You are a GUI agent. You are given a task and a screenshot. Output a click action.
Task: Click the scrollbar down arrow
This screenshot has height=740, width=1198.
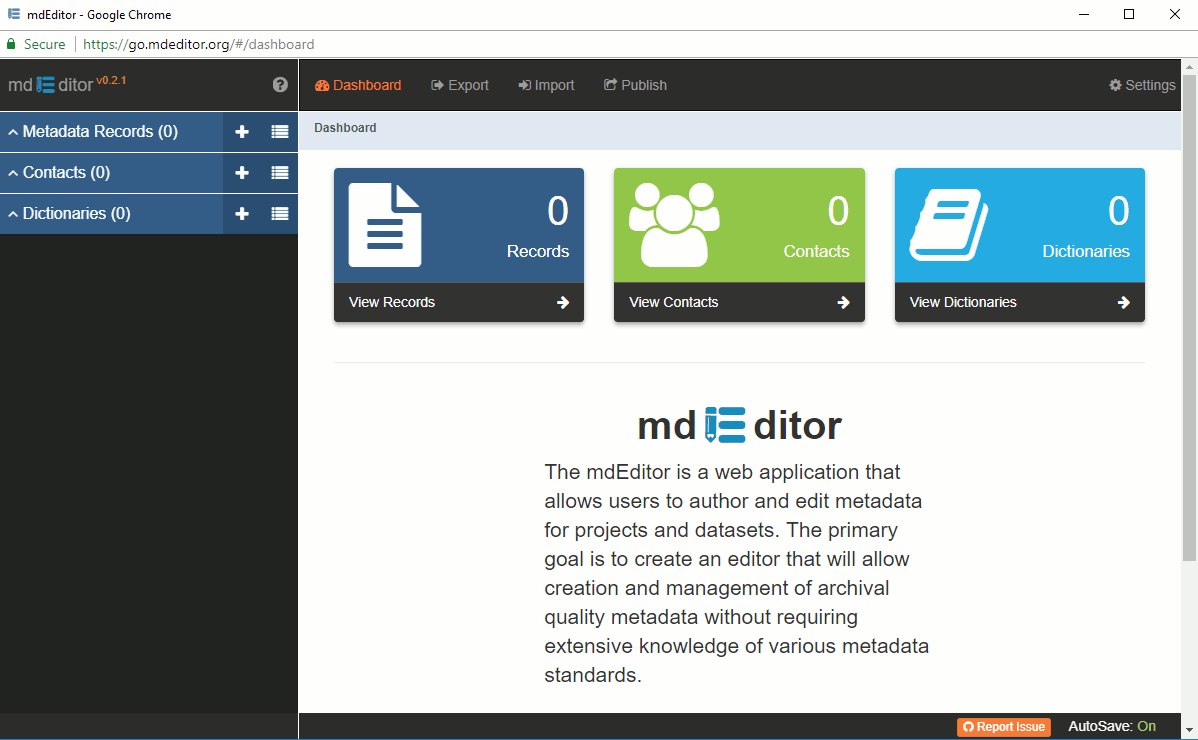coord(1190,730)
